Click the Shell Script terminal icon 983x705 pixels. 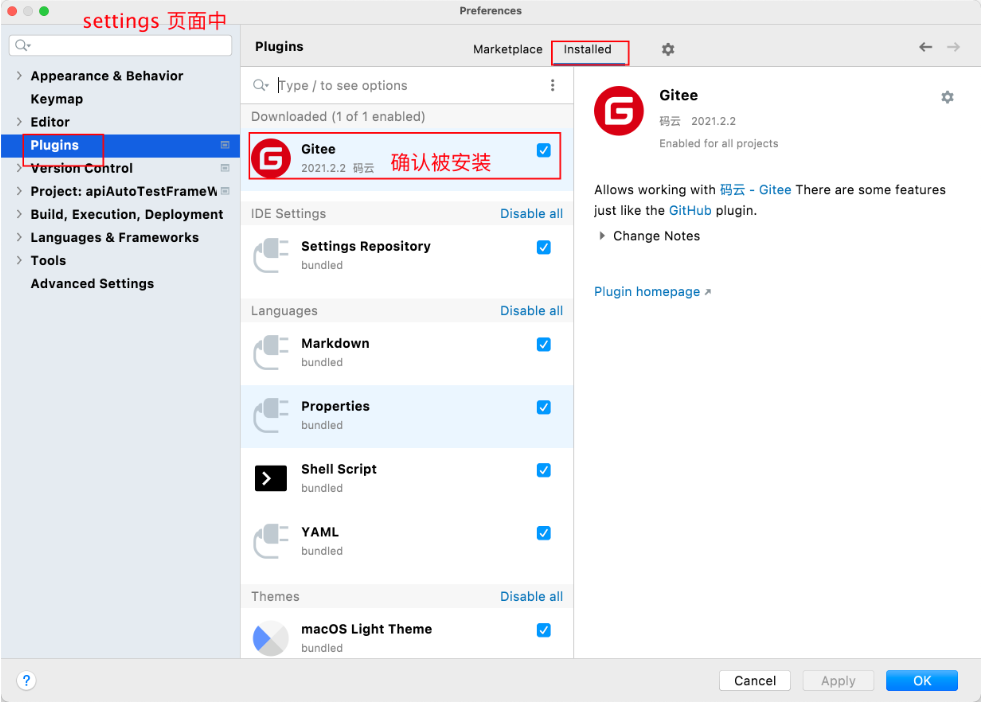[x=271, y=478]
